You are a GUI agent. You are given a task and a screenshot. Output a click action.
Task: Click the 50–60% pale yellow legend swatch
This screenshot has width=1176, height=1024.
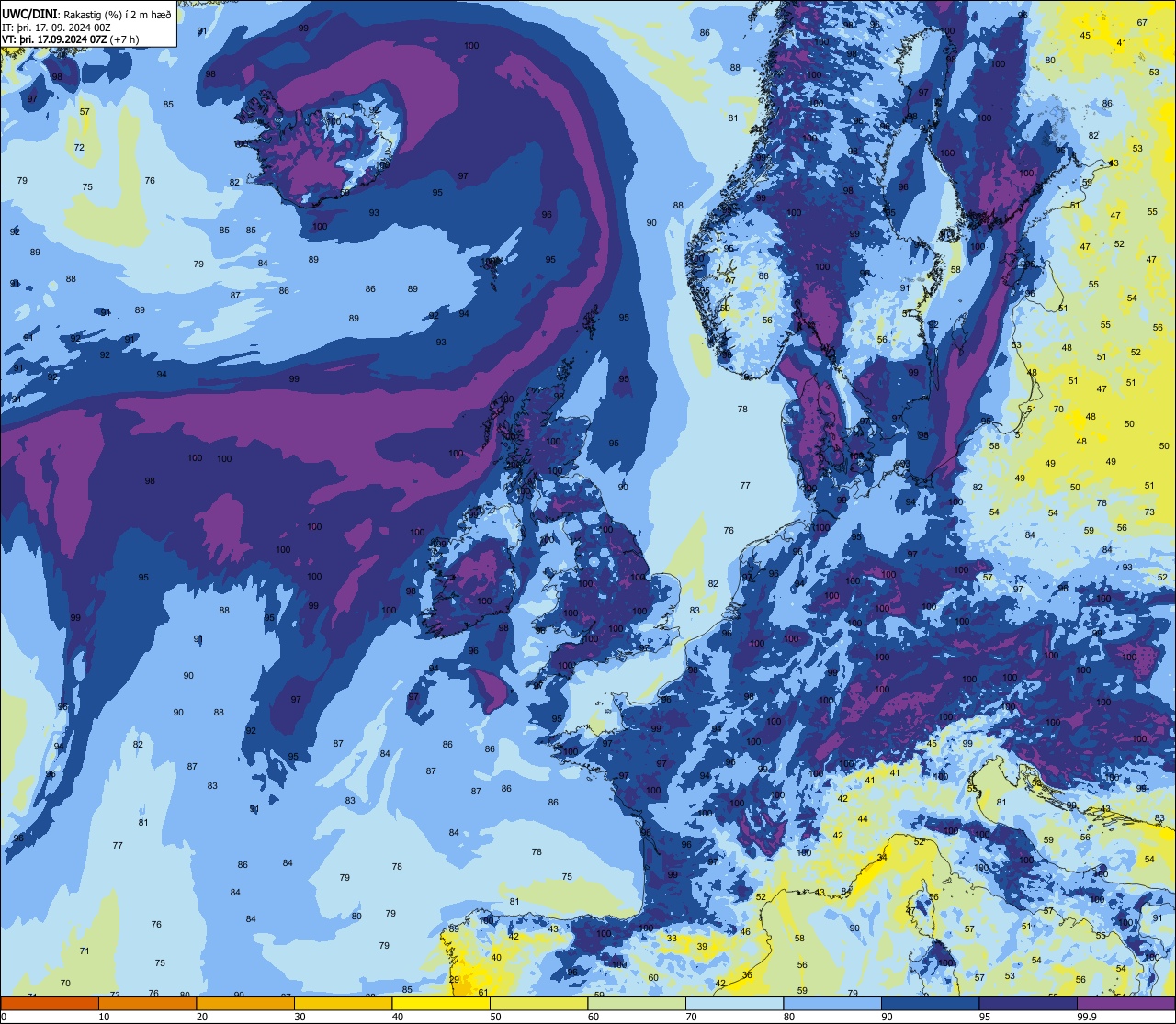538,1004
